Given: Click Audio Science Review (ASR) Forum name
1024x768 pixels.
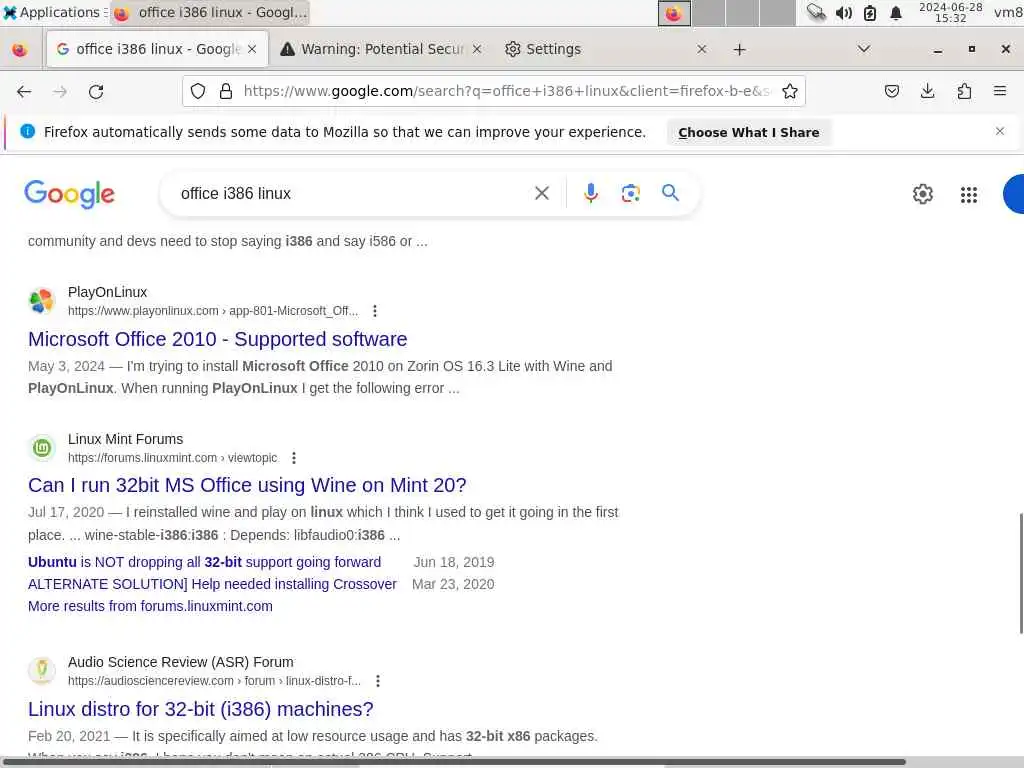Looking at the screenshot, I should (x=181, y=662).
